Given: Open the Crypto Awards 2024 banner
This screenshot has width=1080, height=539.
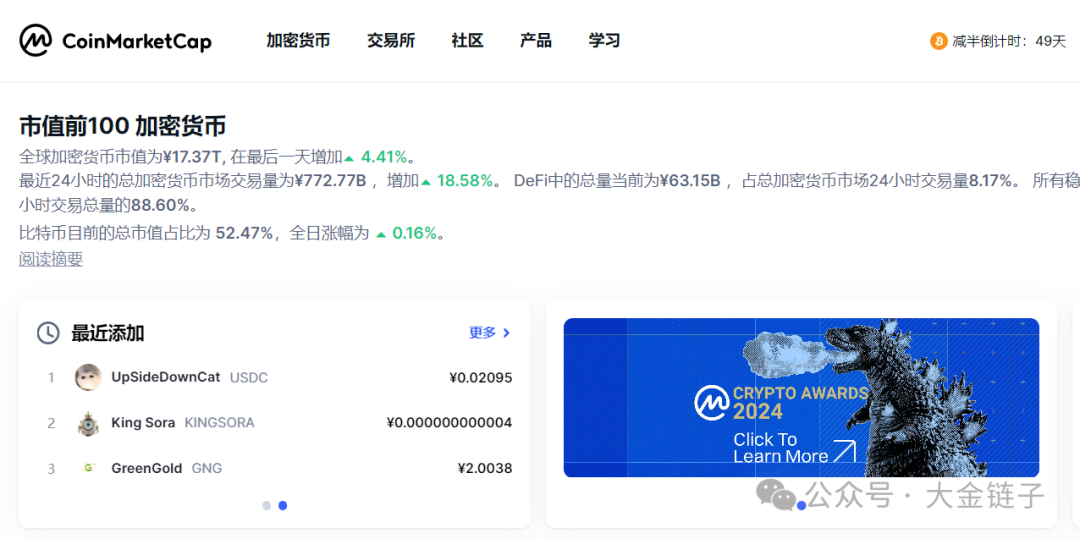Looking at the screenshot, I should [801, 397].
